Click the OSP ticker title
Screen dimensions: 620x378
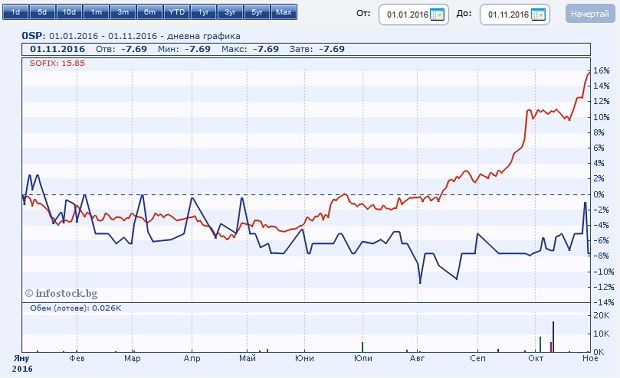tap(32, 36)
